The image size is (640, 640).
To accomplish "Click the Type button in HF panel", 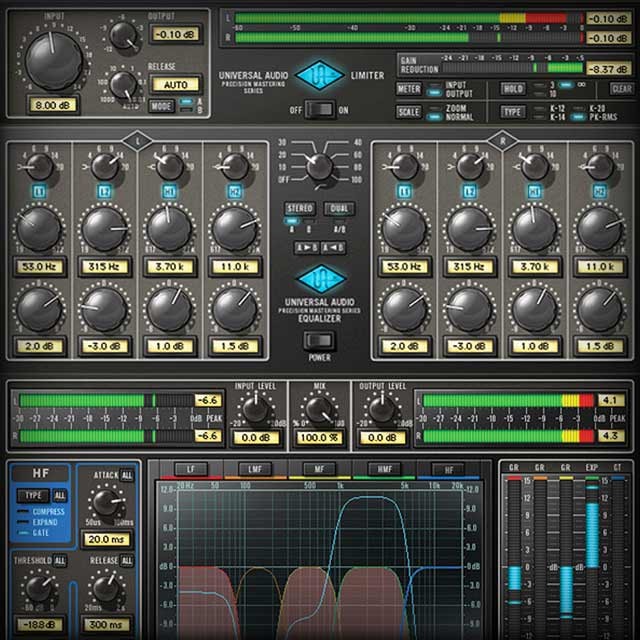I will [x=34, y=495].
